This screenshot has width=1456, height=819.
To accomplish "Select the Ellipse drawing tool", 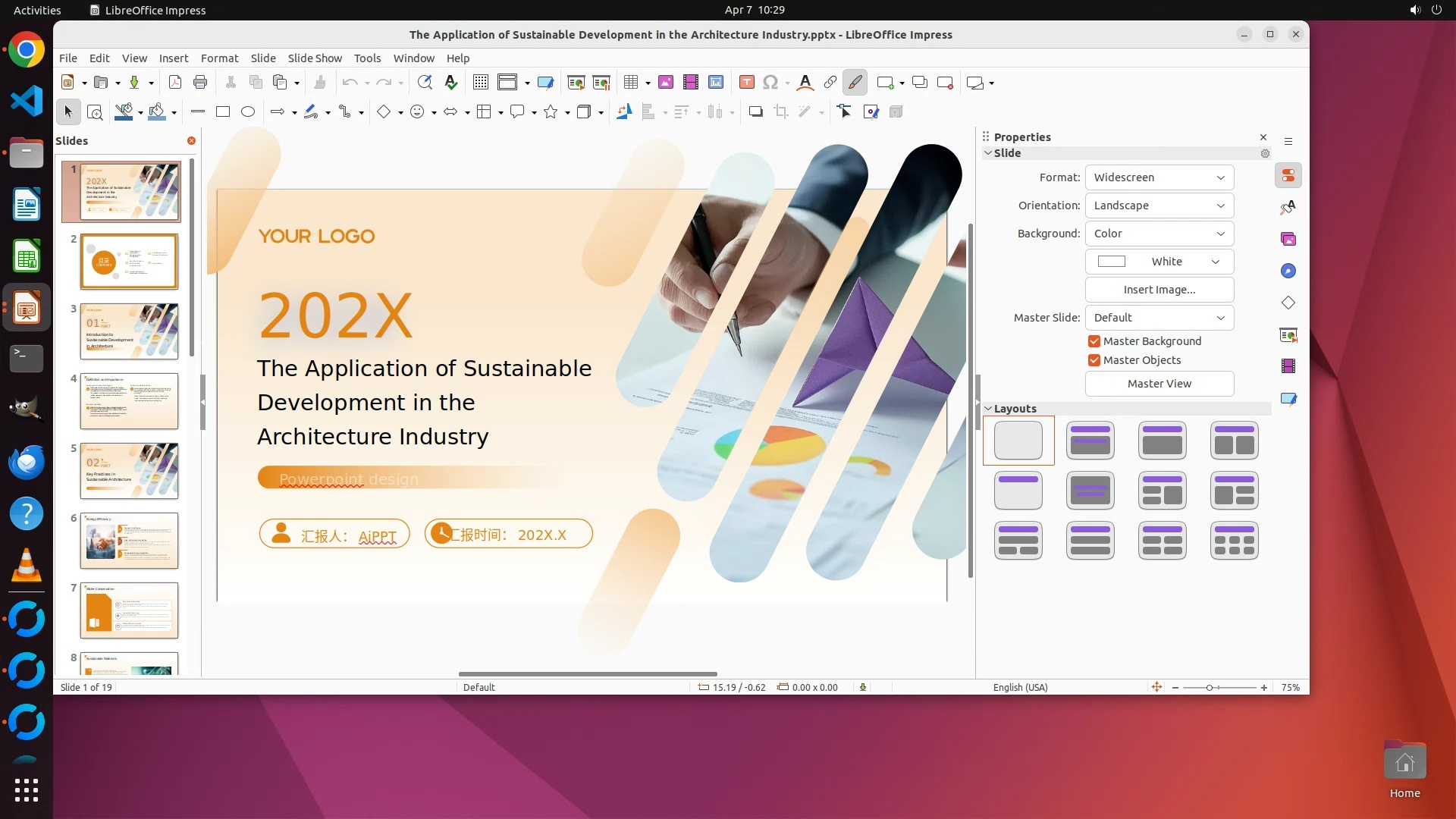I will tap(248, 111).
